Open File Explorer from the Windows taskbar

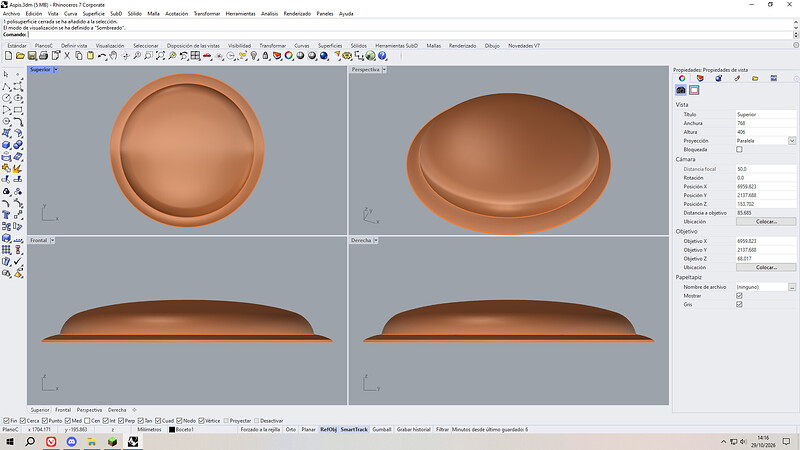92,442
